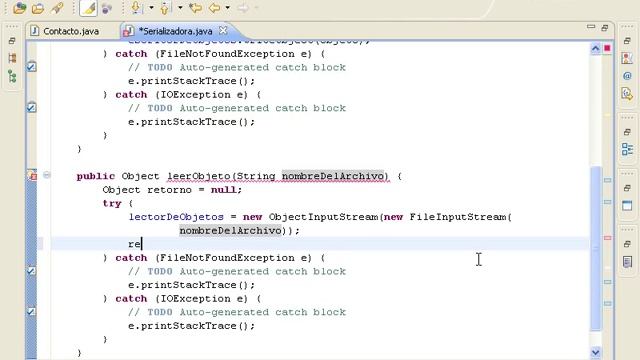Toggle Mark Occurrences highlighter button
Screen dimensions: 640x360
(x=88, y=8)
